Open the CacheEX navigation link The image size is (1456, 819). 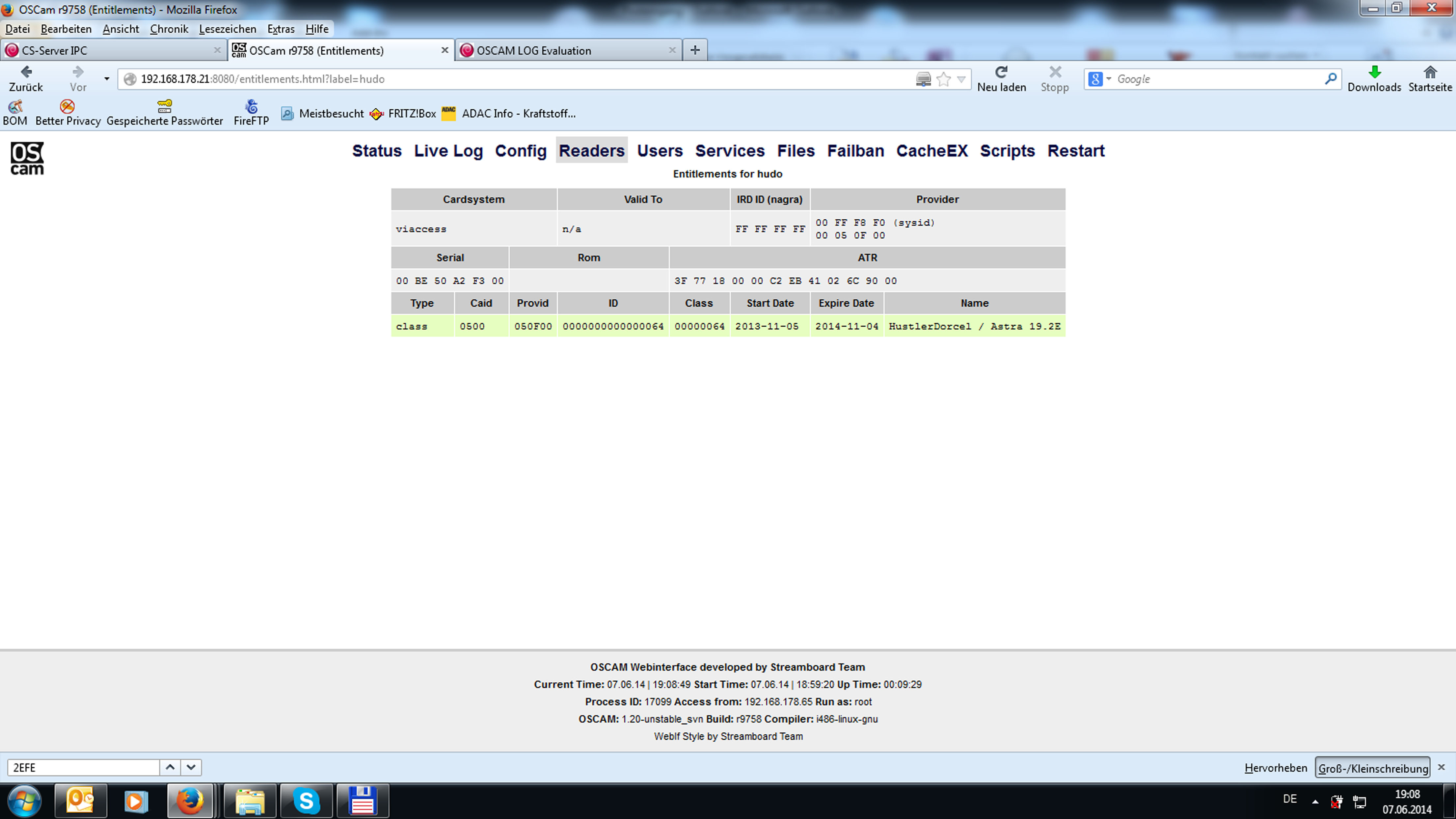tap(931, 151)
